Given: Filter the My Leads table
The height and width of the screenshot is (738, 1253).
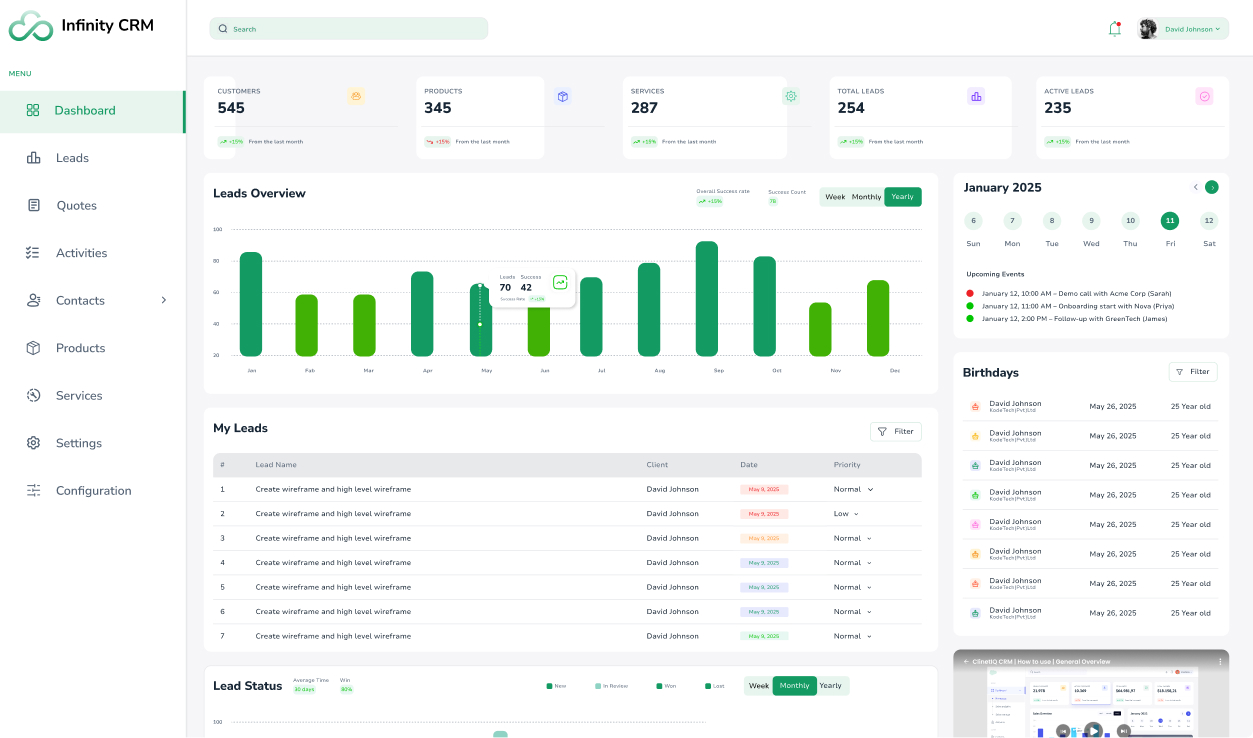Looking at the screenshot, I should click(x=896, y=432).
